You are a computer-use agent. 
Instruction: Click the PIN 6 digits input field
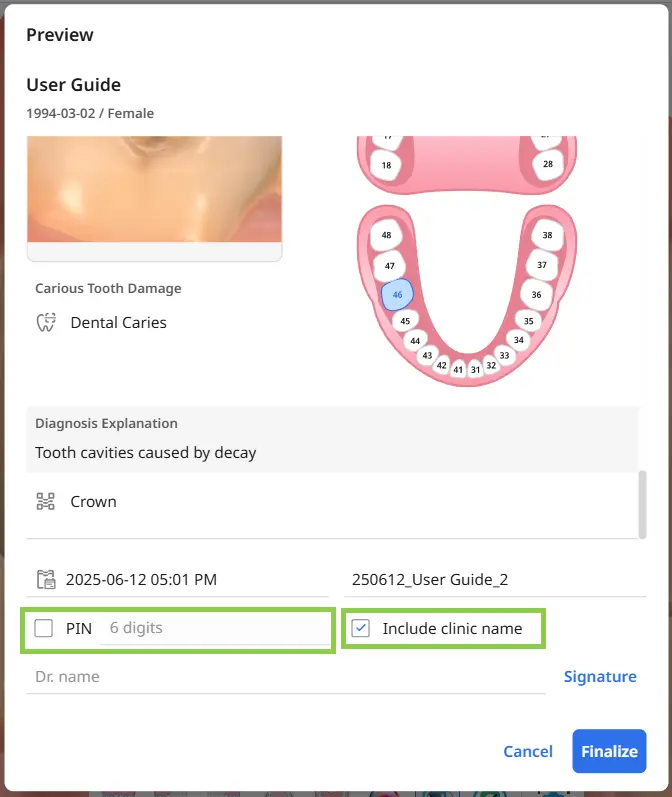pyautogui.click(x=215, y=628)
